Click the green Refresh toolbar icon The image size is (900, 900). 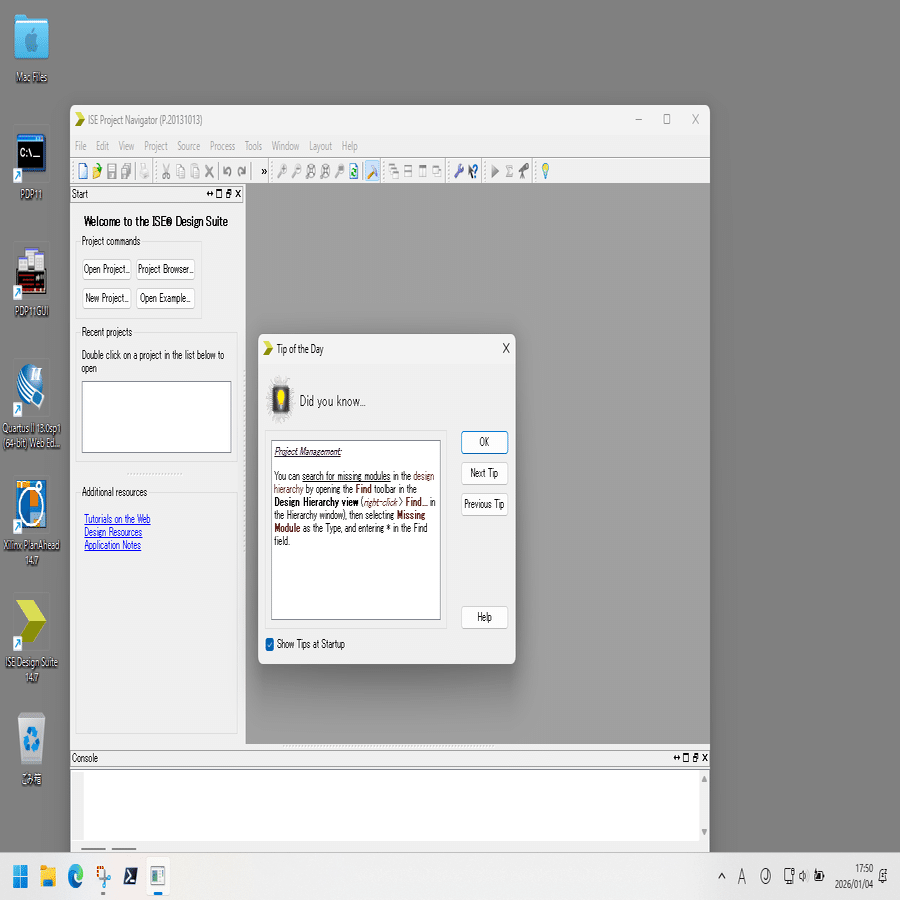(x=354, y=171)
